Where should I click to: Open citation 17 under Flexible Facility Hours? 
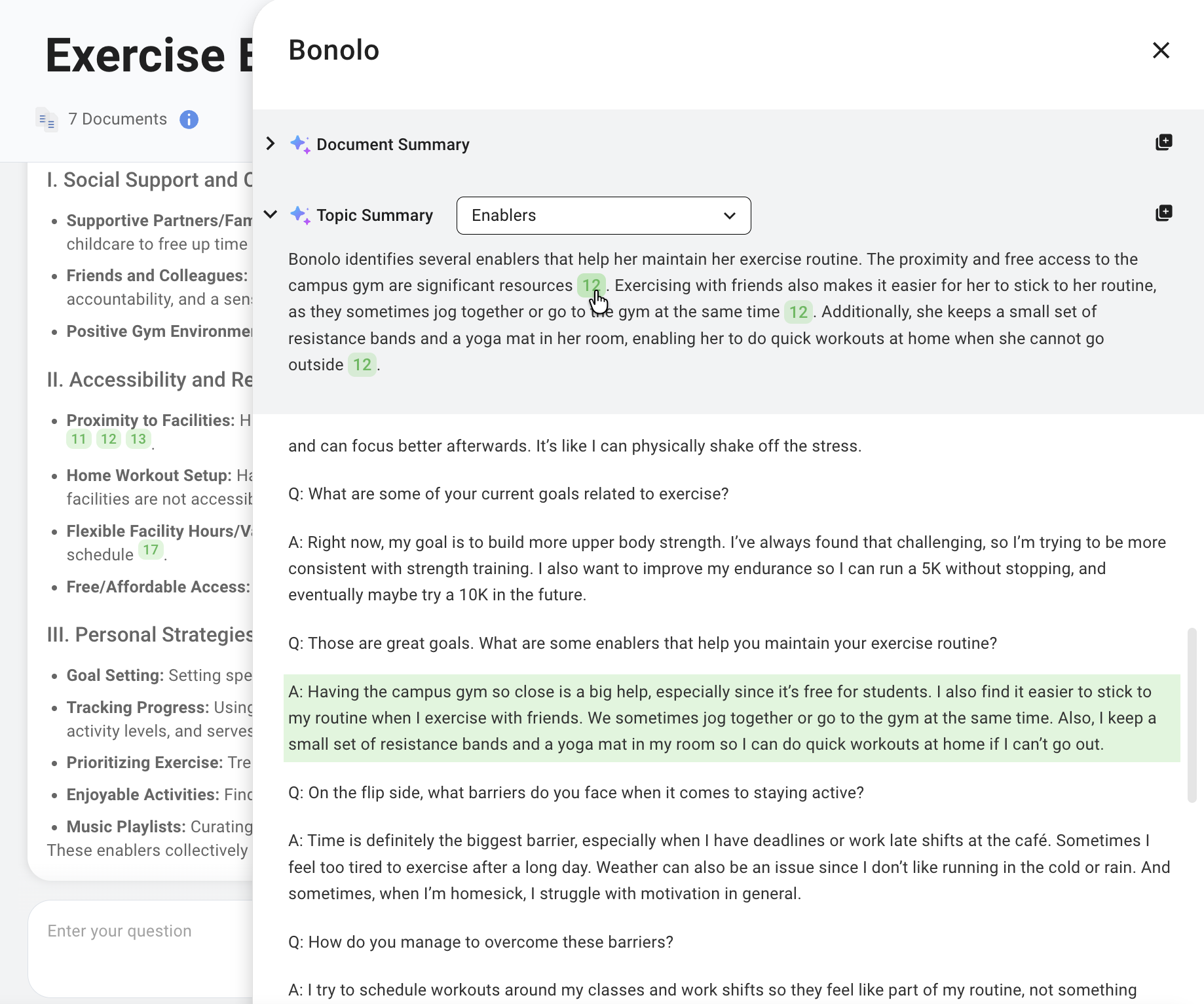point(151,550)
